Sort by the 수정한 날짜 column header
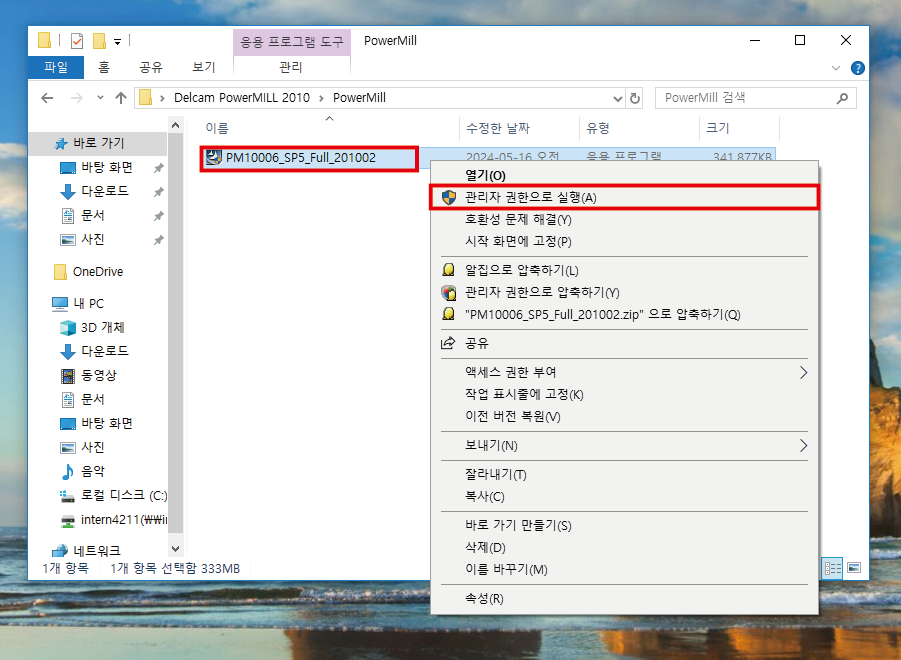This screenshot has width=901, height=660. click(x=498, y=128)
